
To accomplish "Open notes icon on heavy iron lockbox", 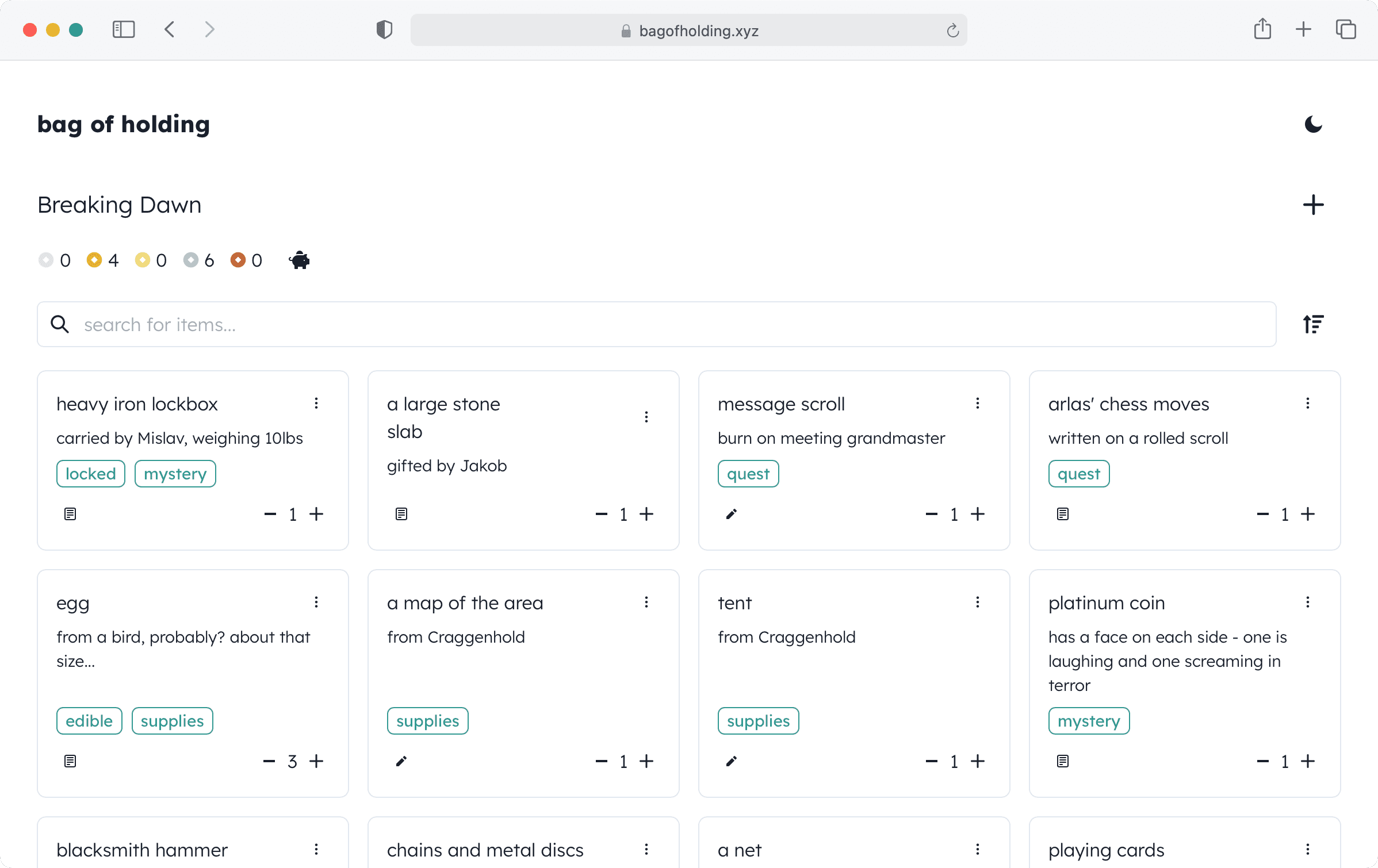I will pos(70,514).
